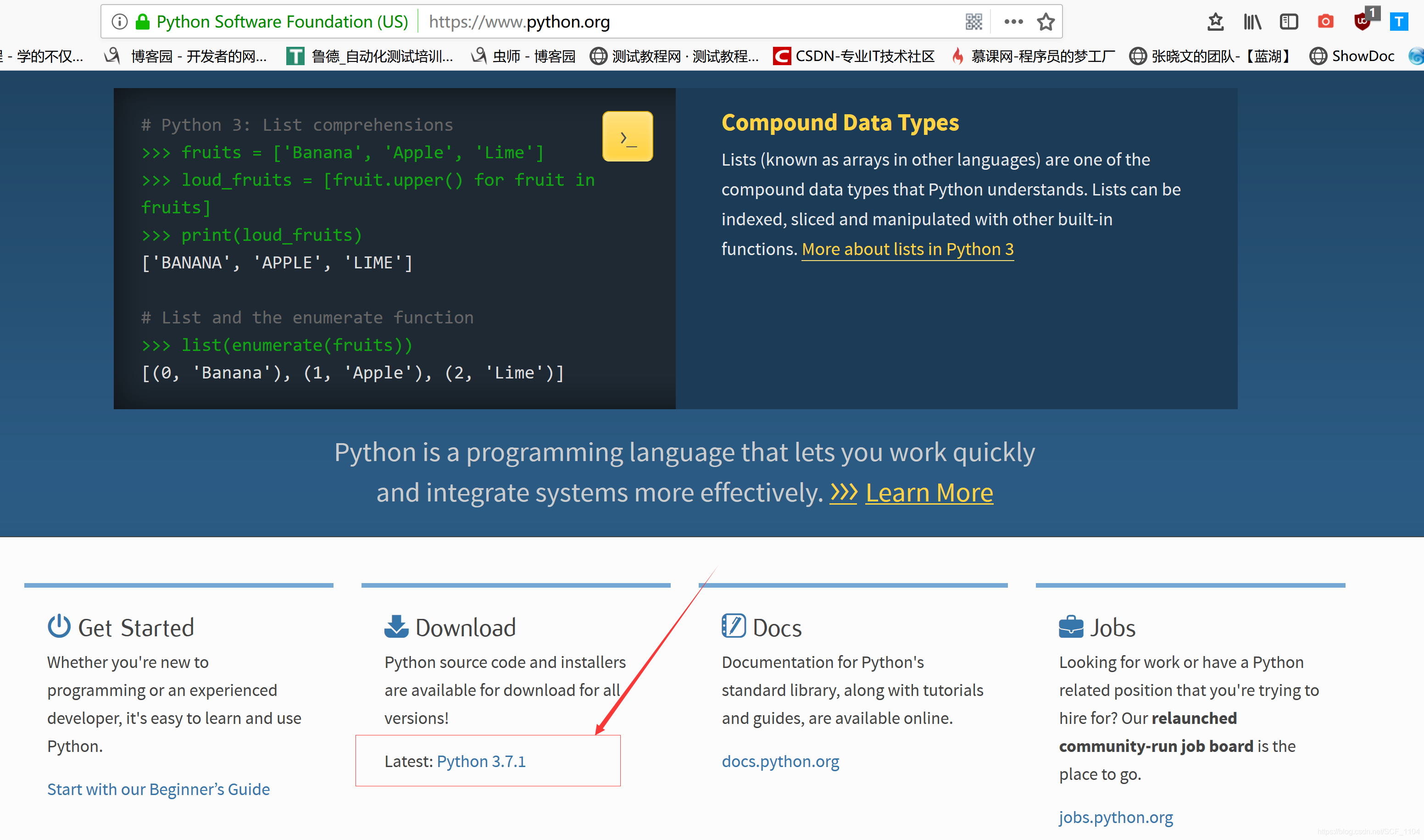Open Python 3.7.1 latest download link
The height and width of the screenshot is (840, 1424).
(x=481, y=761)
